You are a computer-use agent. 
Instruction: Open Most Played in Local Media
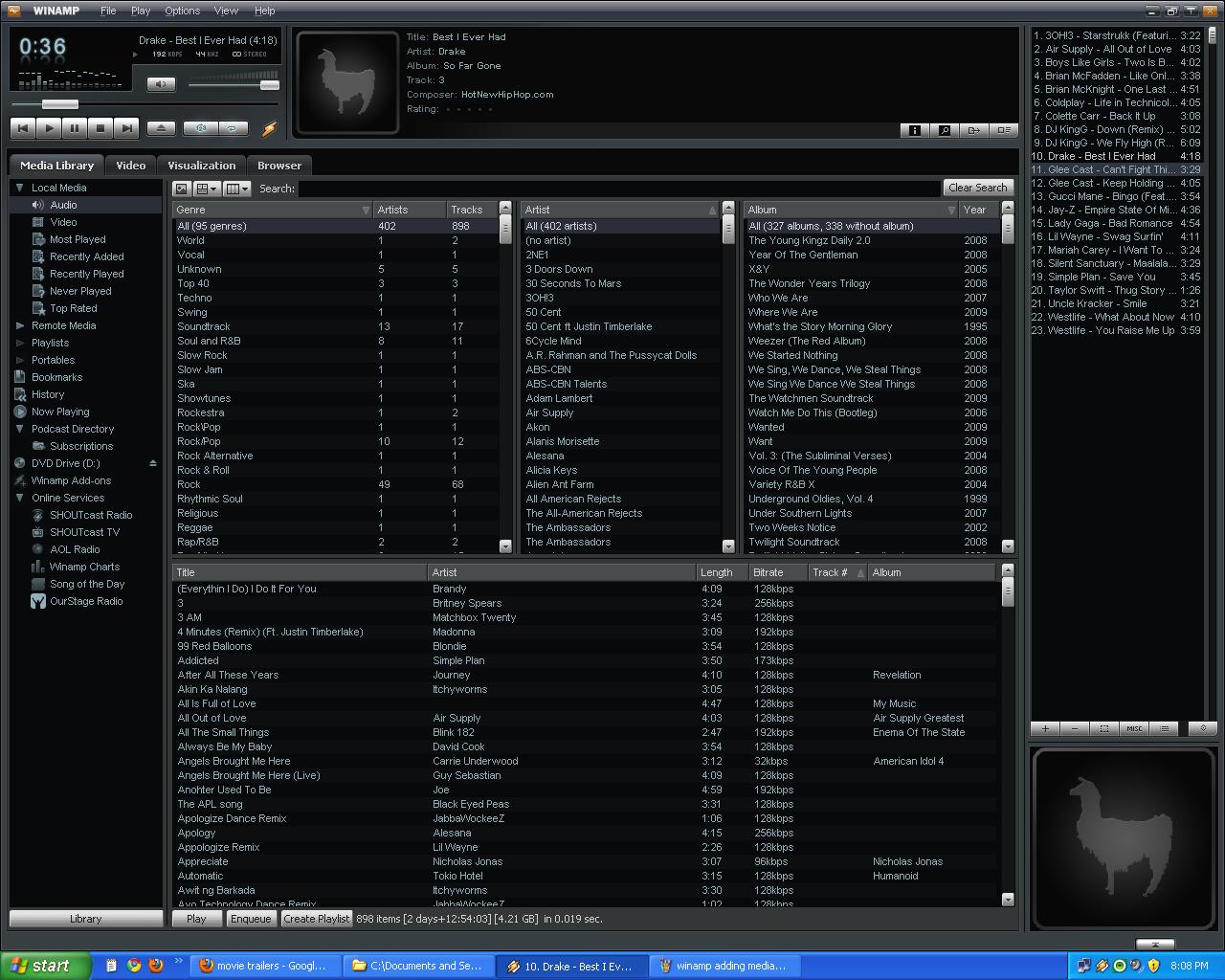pos(78,239)
